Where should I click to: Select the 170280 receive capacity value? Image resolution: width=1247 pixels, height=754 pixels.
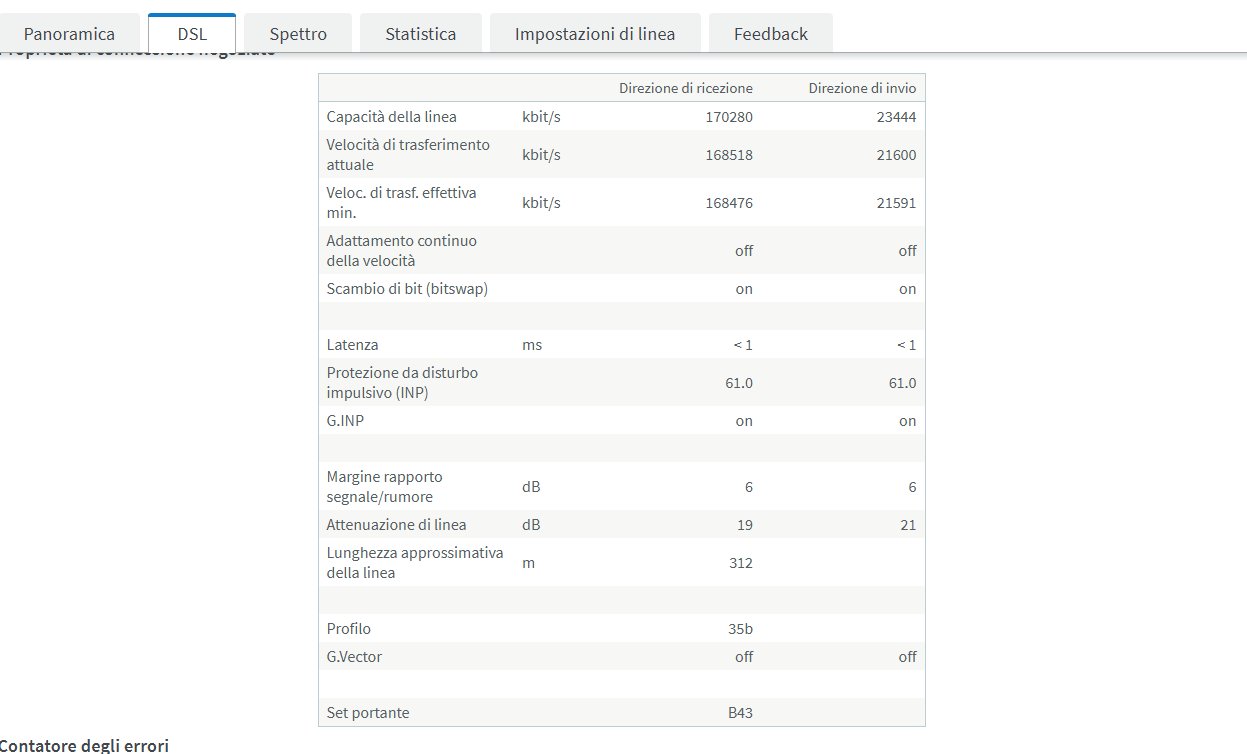pos(728,117)
